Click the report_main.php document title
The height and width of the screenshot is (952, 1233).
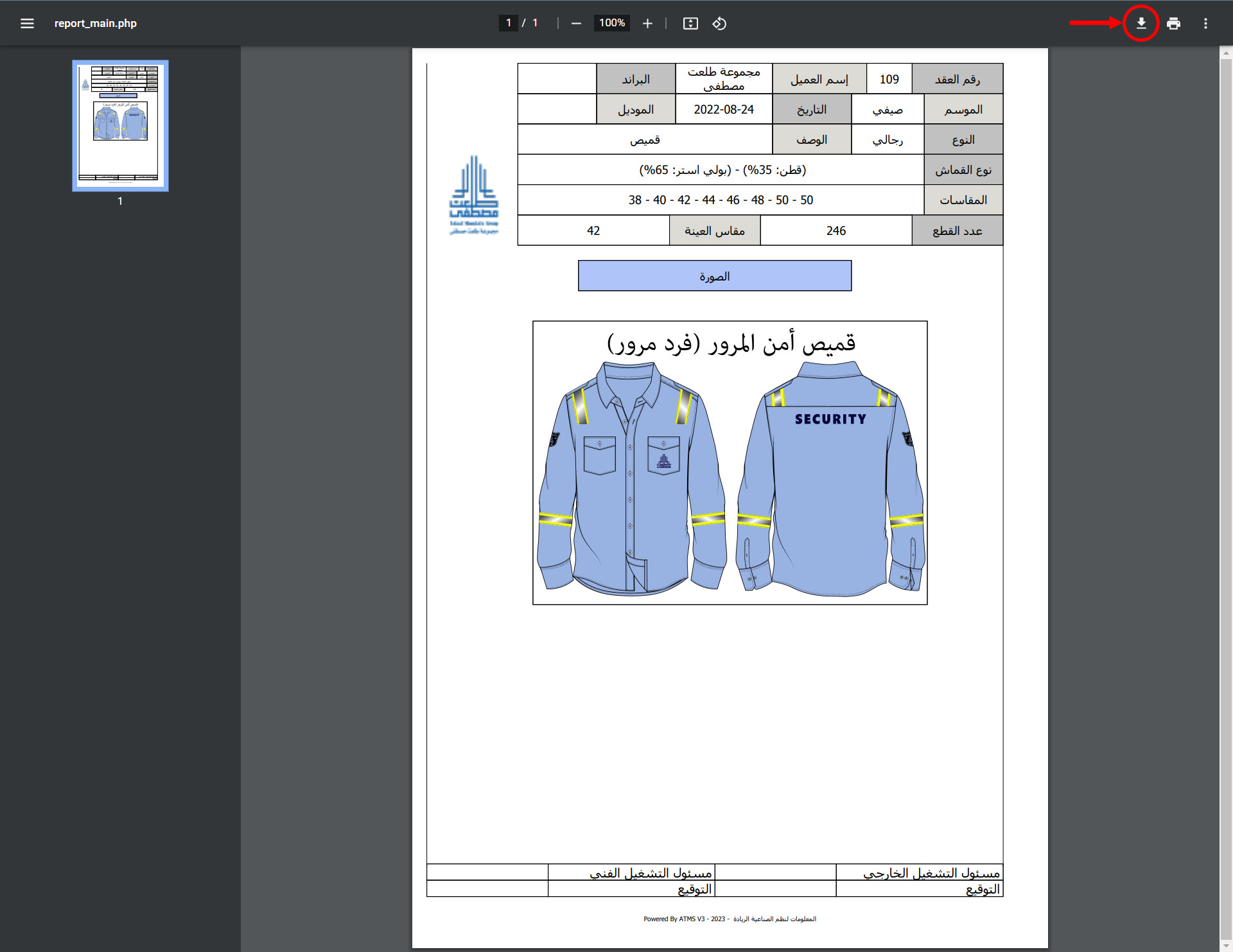click(x=95, y=23)
